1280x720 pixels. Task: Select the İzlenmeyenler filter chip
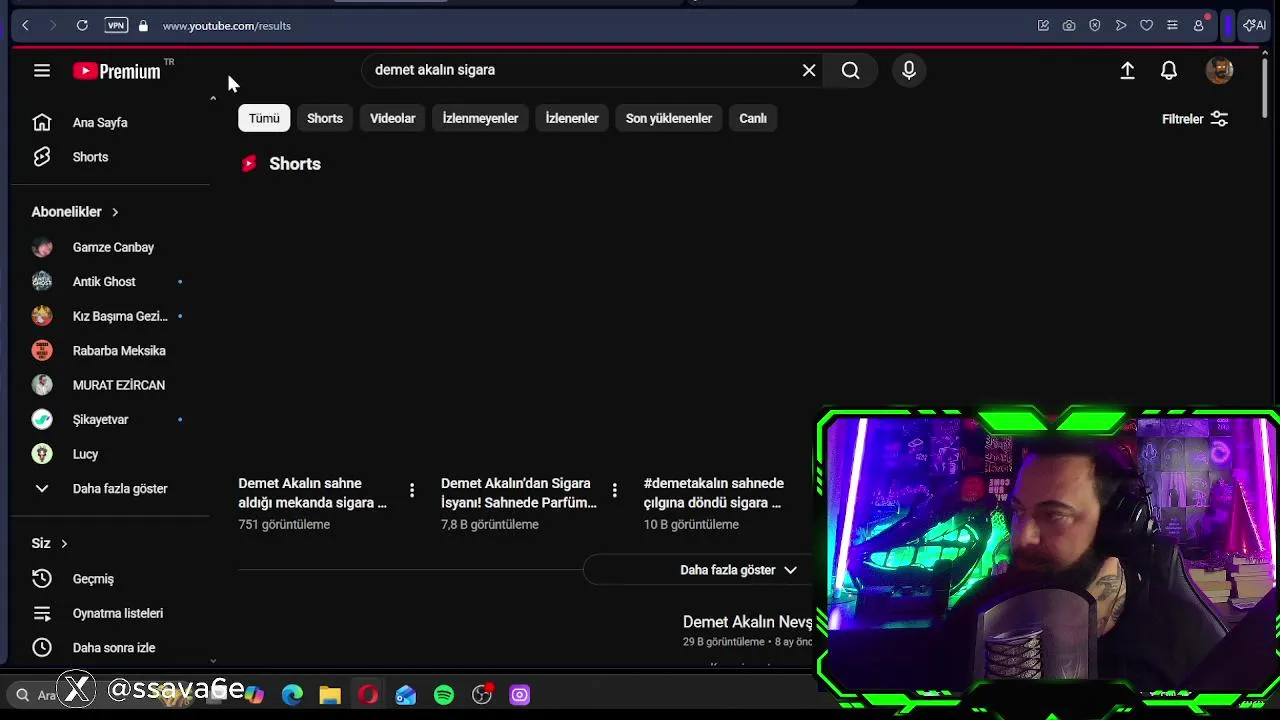point(480,118)
